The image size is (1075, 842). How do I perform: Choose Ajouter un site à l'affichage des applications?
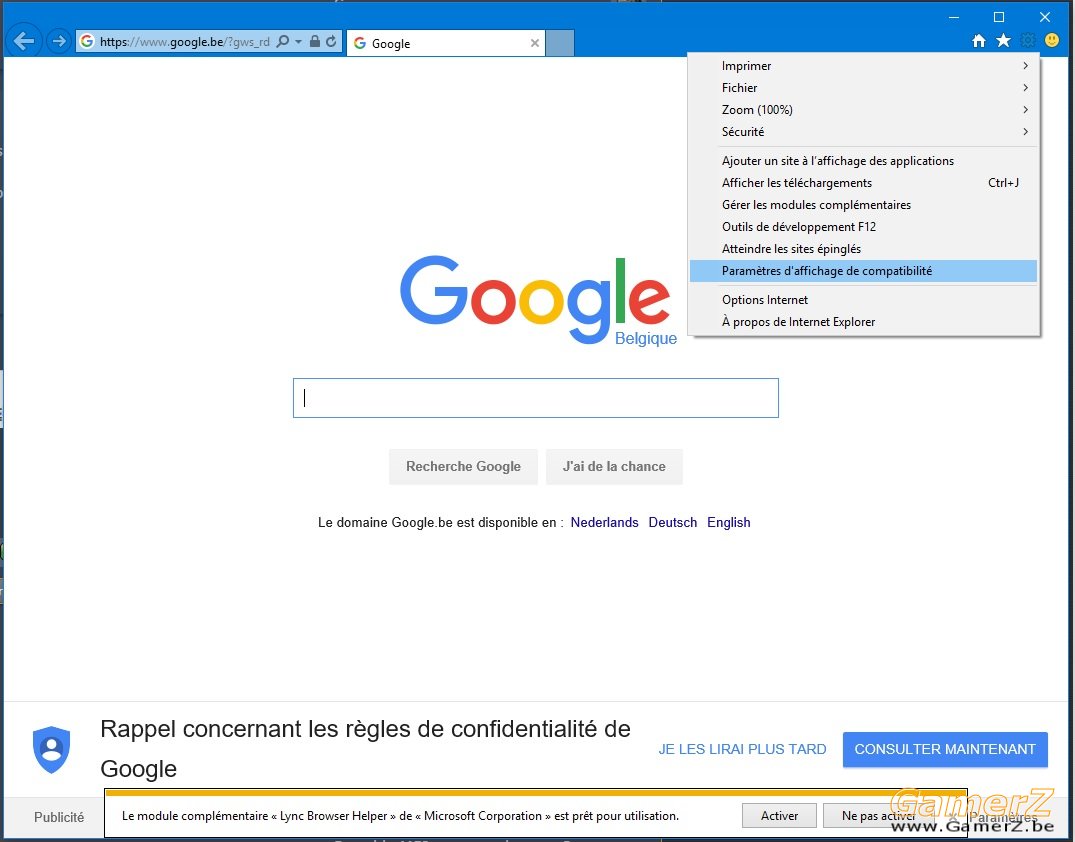tap(863, 160)
